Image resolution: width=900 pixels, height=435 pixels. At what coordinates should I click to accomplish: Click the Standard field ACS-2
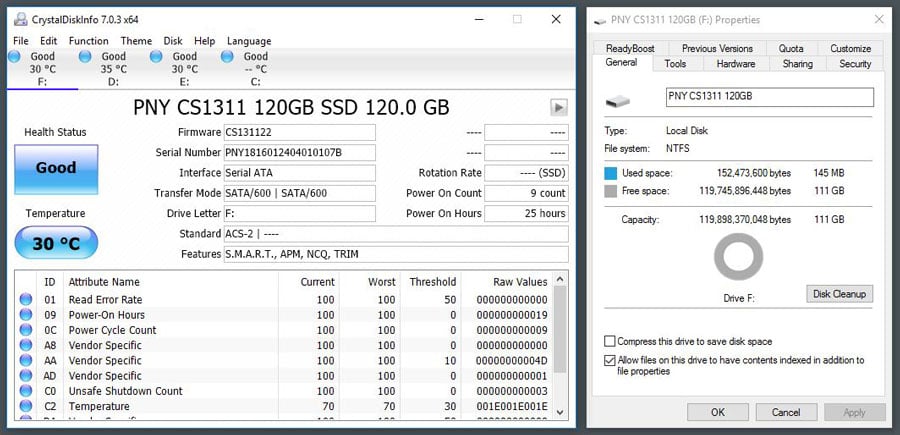point(396,234)
